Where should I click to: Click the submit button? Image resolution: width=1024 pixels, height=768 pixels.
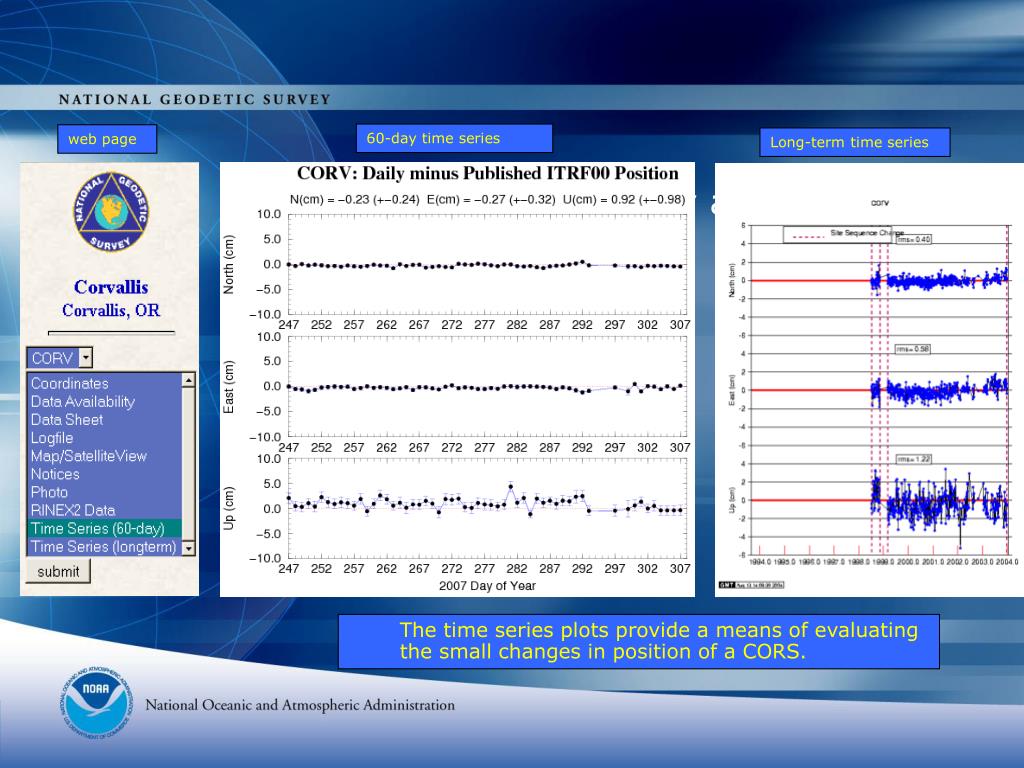pos(58,571)
